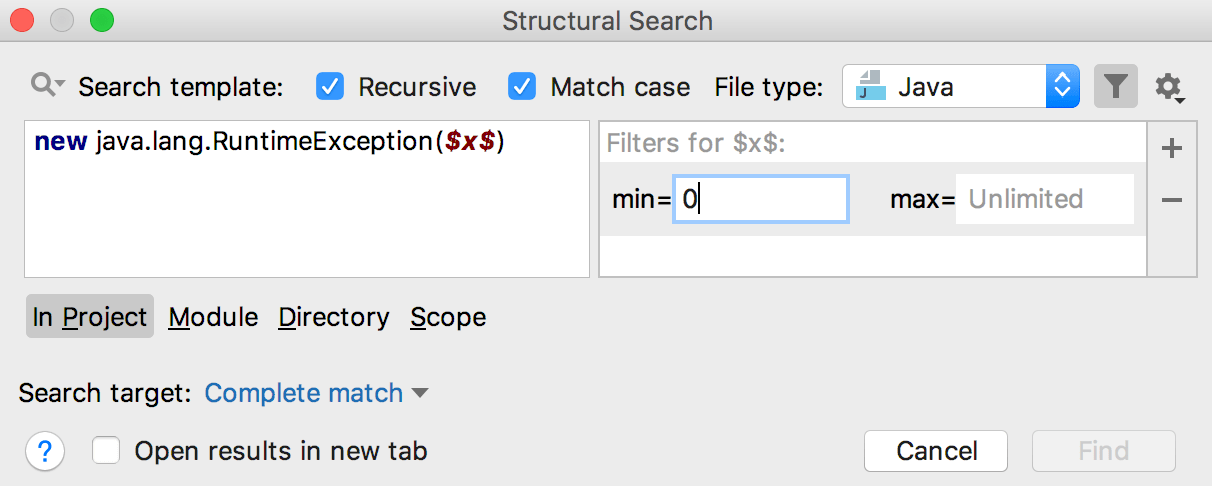Open the Complete match search target dropdown

click(x=316, y=393)
